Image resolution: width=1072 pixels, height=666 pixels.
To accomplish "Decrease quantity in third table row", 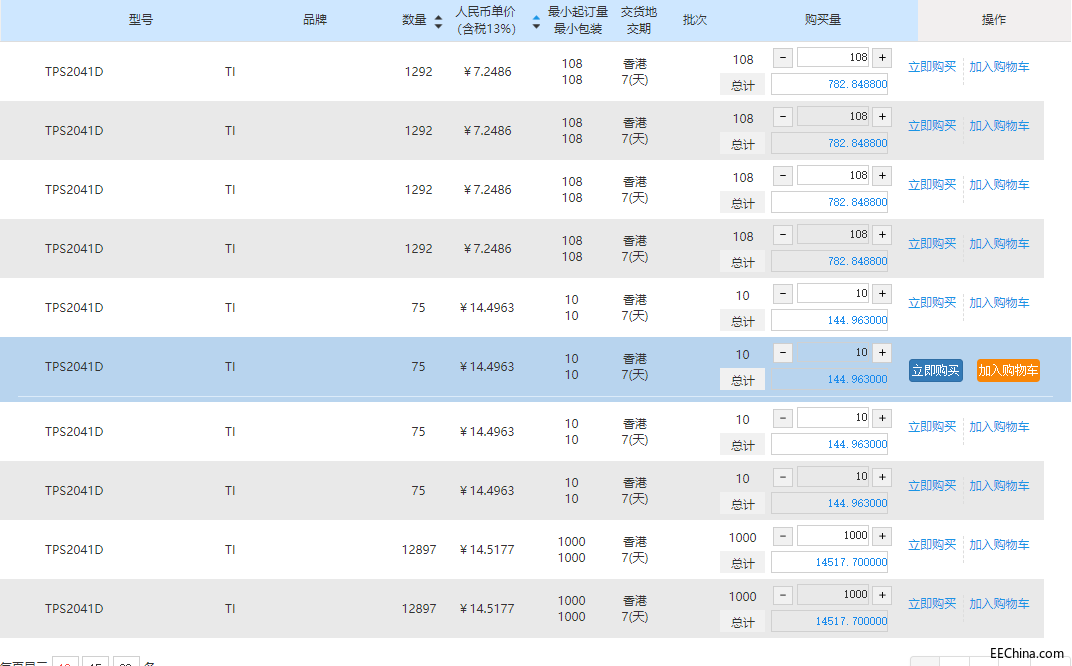I will (x=783, y=175).
